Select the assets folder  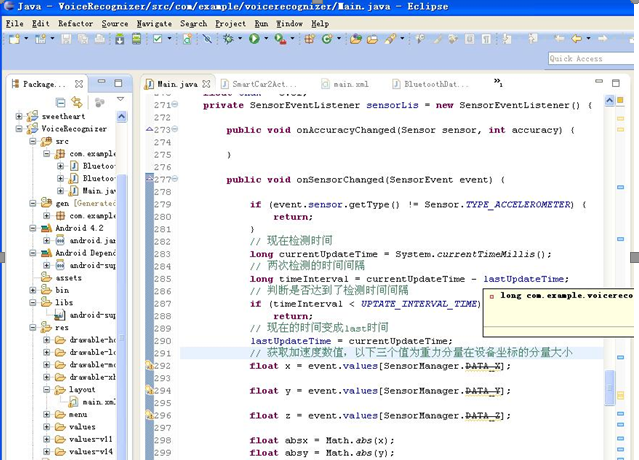tap(62, 278)
